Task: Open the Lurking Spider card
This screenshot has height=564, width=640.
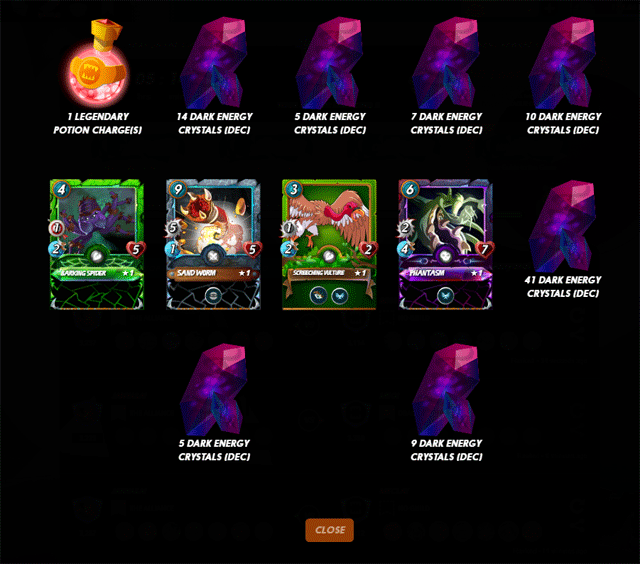Action: pos(97,244)
